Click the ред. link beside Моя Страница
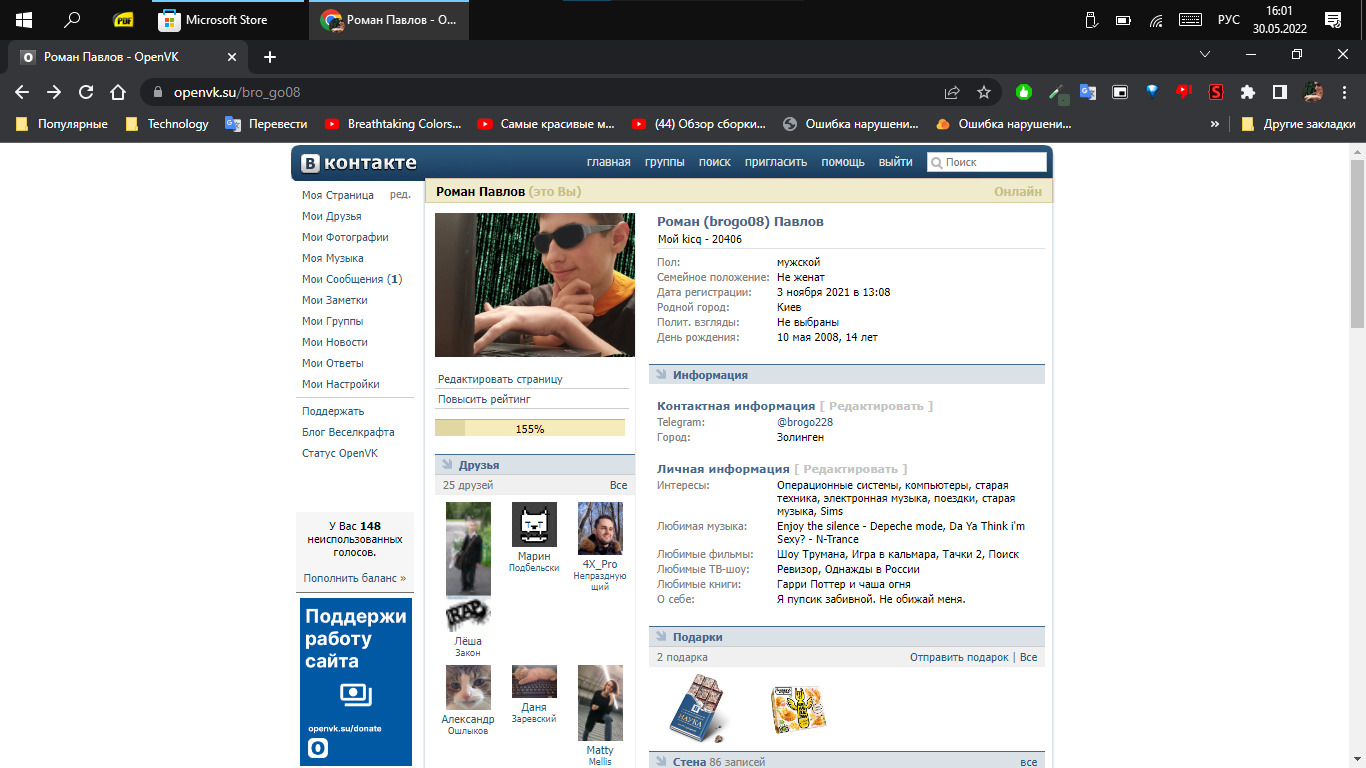 pyautogui.click(x=400, y=195)
